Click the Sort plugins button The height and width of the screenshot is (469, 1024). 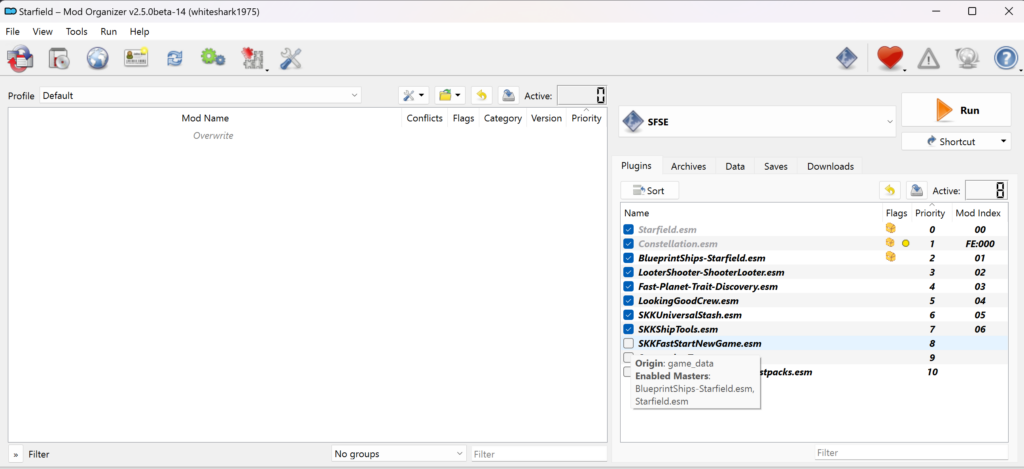650,191
